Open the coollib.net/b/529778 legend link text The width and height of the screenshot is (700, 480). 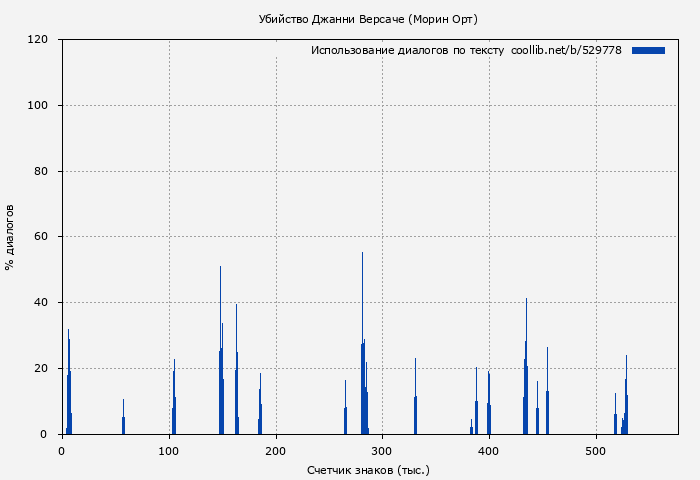(x=566, y=50)
